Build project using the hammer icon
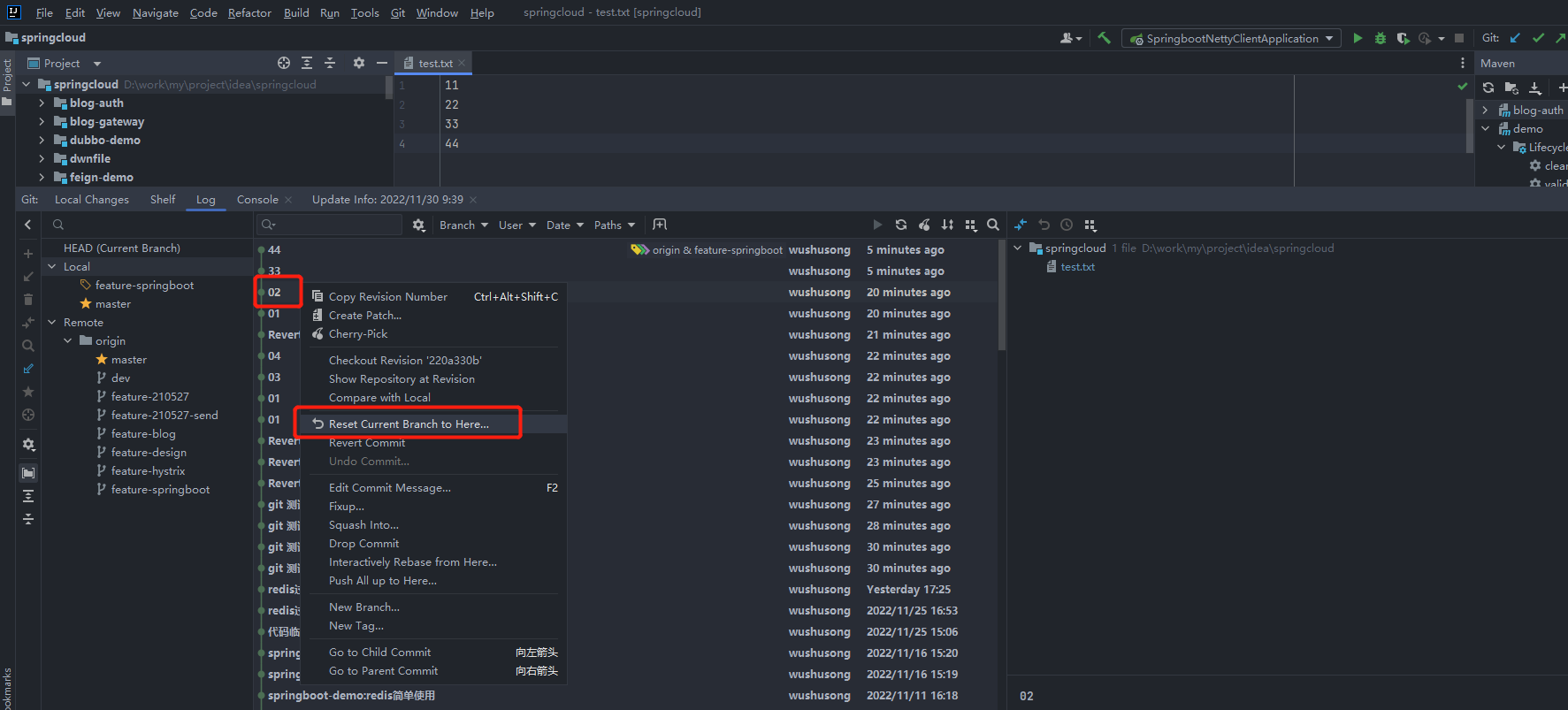1568x710 pixels. [x=1104, y=38]
